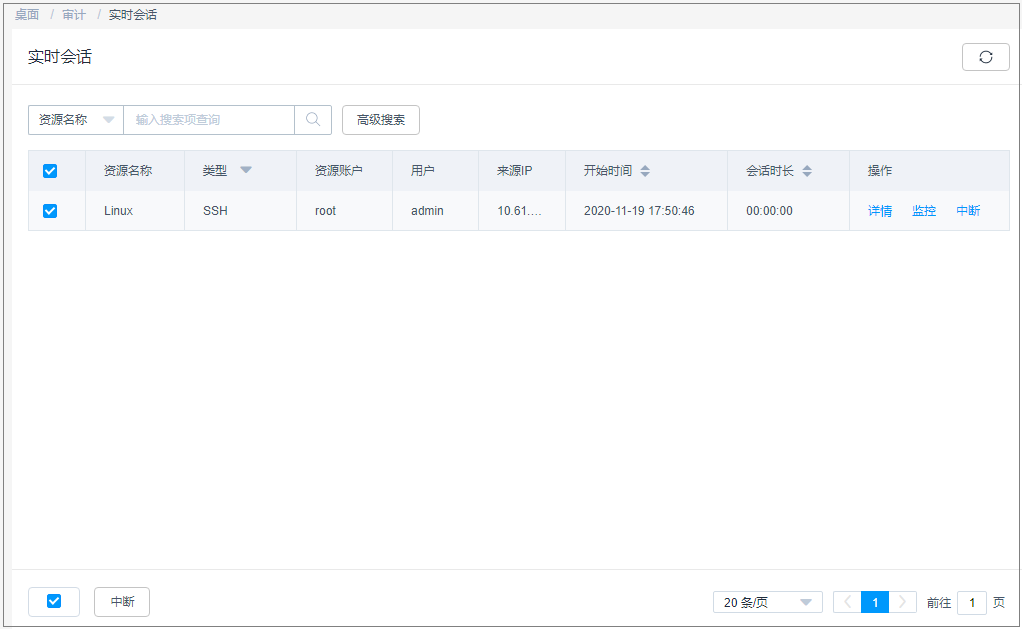
Task: Focus the search keyword input field
Action: [x=208, y=120]
